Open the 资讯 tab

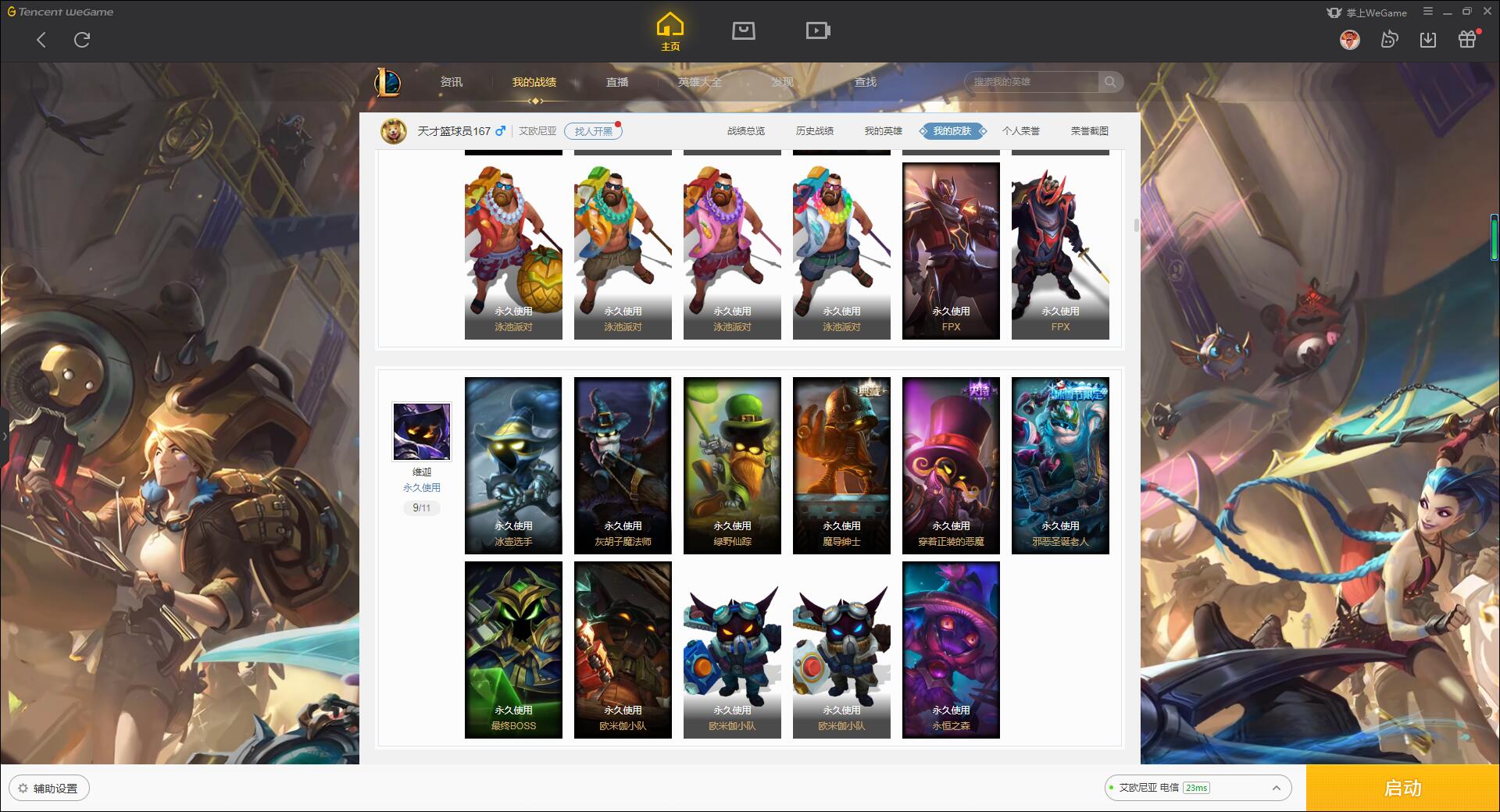pyautogui.click(x=452, y=82)
